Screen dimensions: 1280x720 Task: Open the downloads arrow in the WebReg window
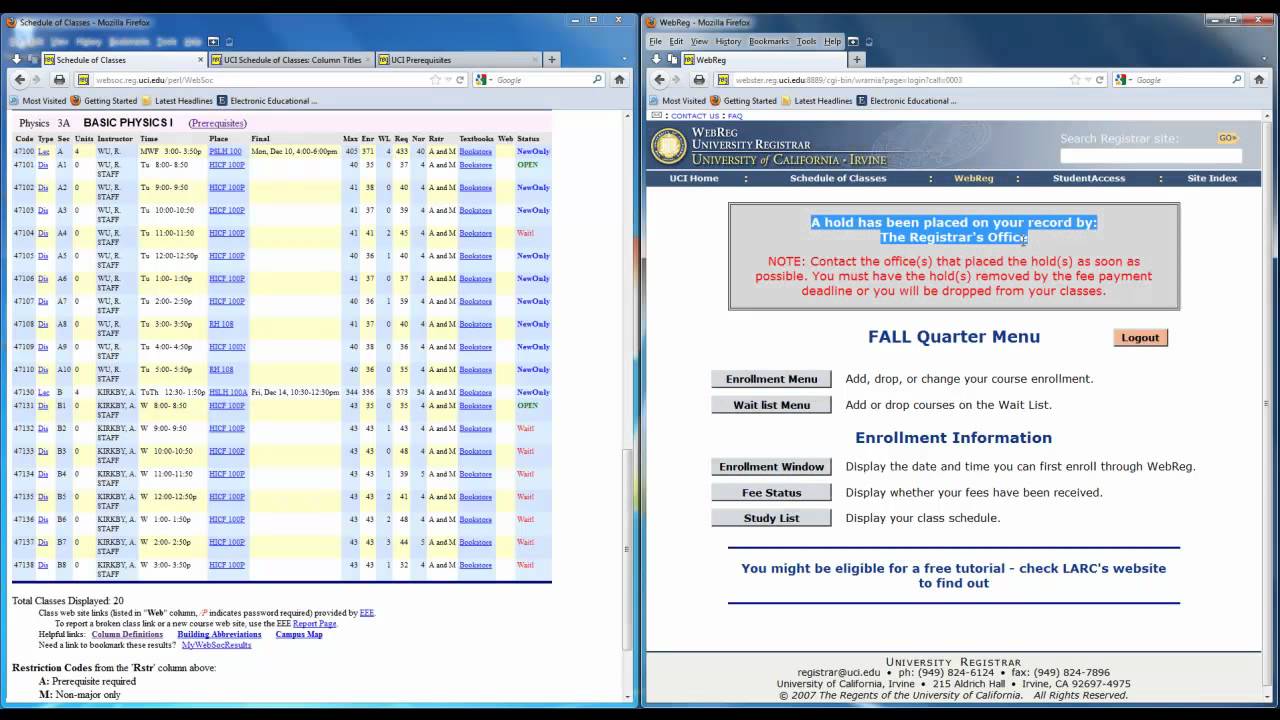point(657,60)
